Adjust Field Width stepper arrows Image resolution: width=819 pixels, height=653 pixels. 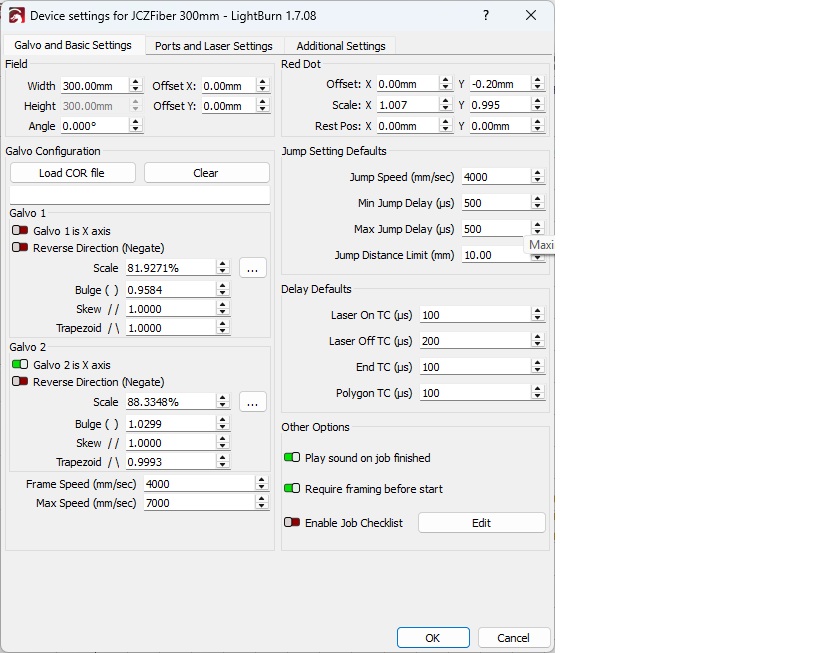click(x=136, y=86)
